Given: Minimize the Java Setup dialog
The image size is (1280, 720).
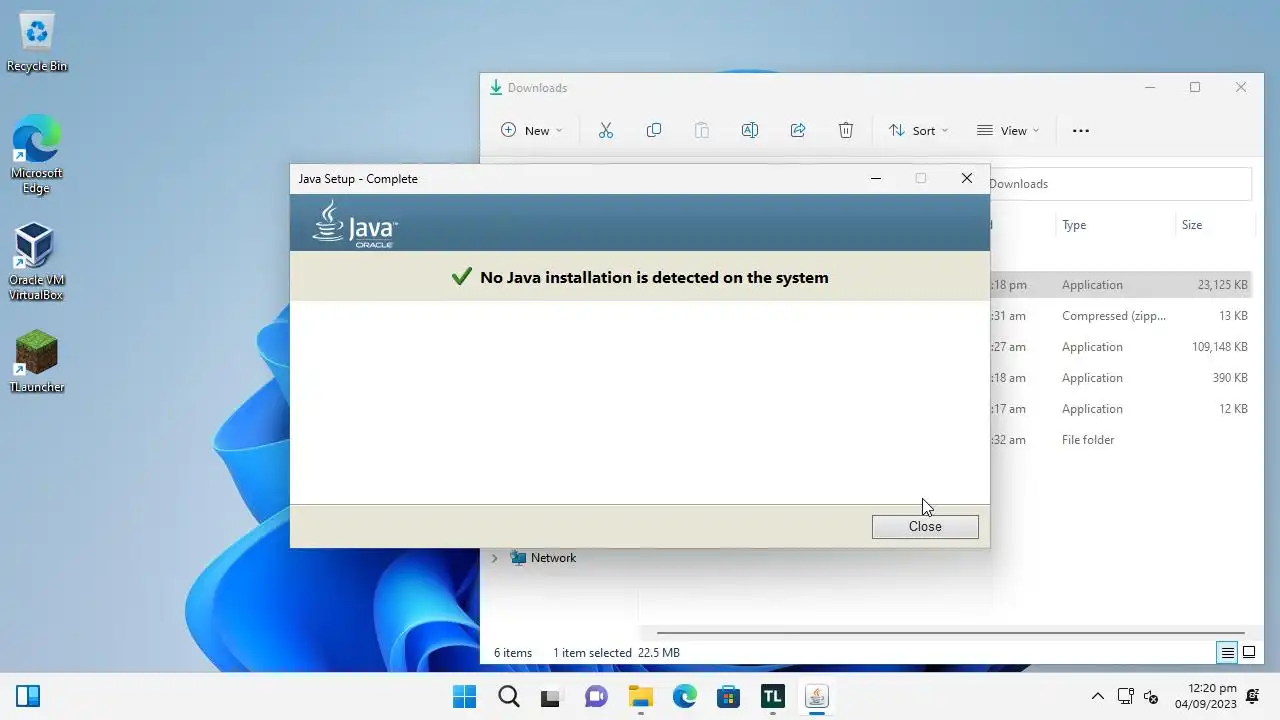Looking at the screenshot, I should 876,179.
